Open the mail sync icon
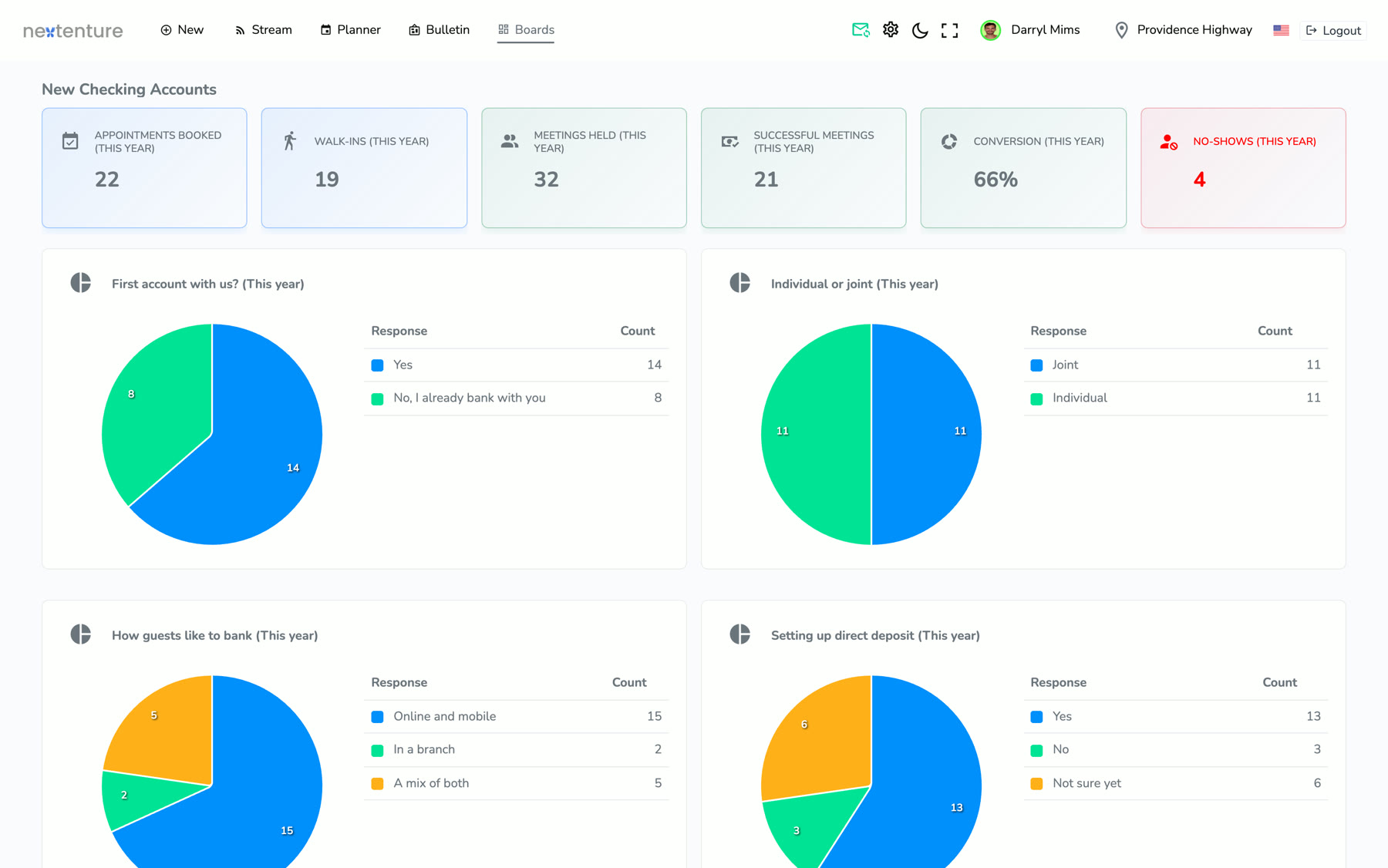Image resolution: width=1388 pixels, height=868 pixels. 861,30
